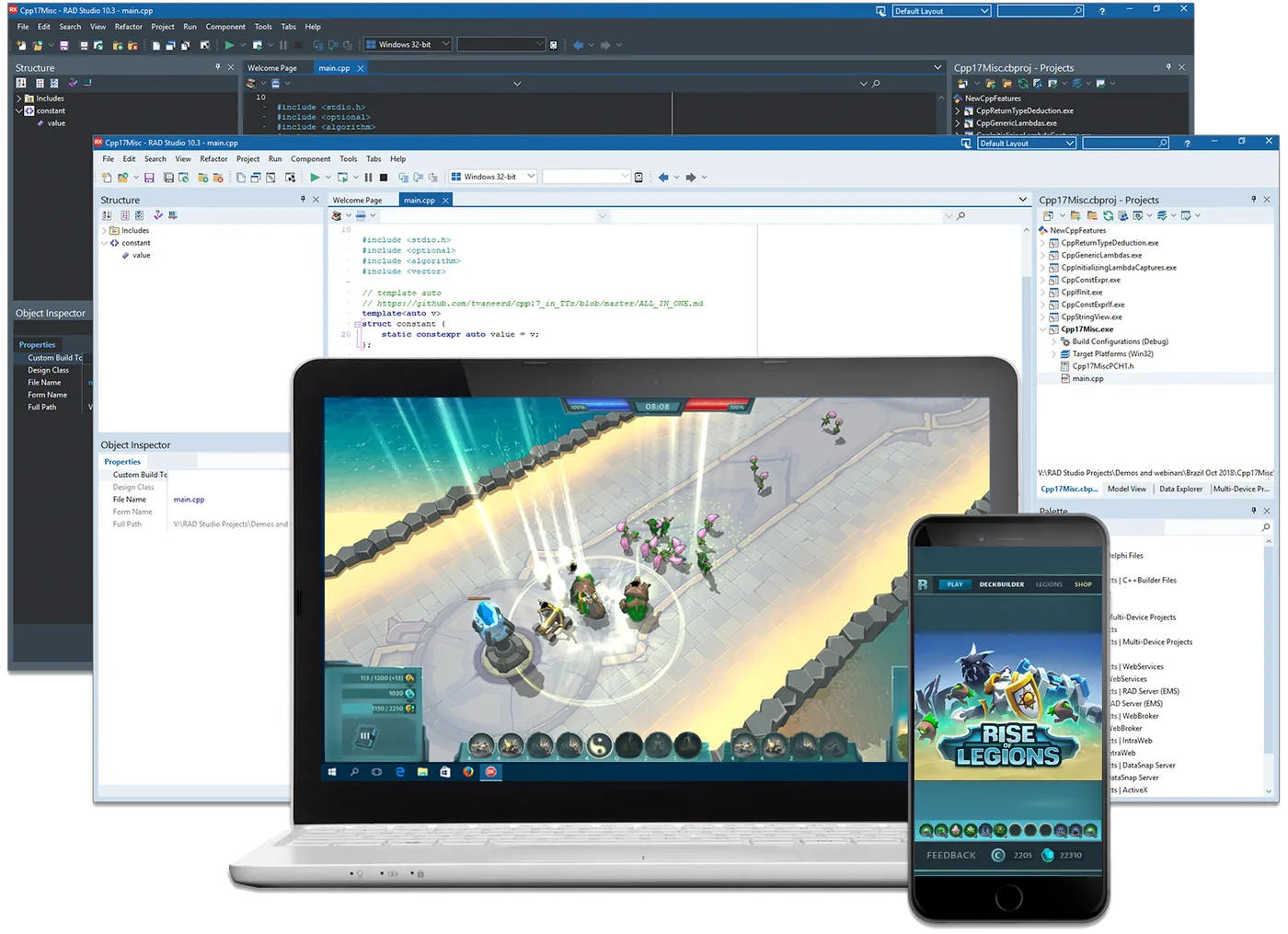
Task: Toggle the pin on the dark Structure panel
Action: (218, 67)
